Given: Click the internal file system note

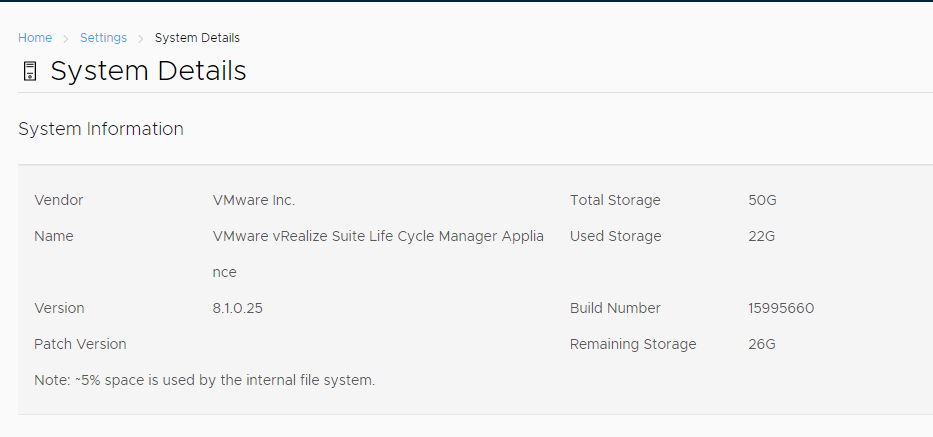Looking at the screenshot, I should [x=205, y=380].
